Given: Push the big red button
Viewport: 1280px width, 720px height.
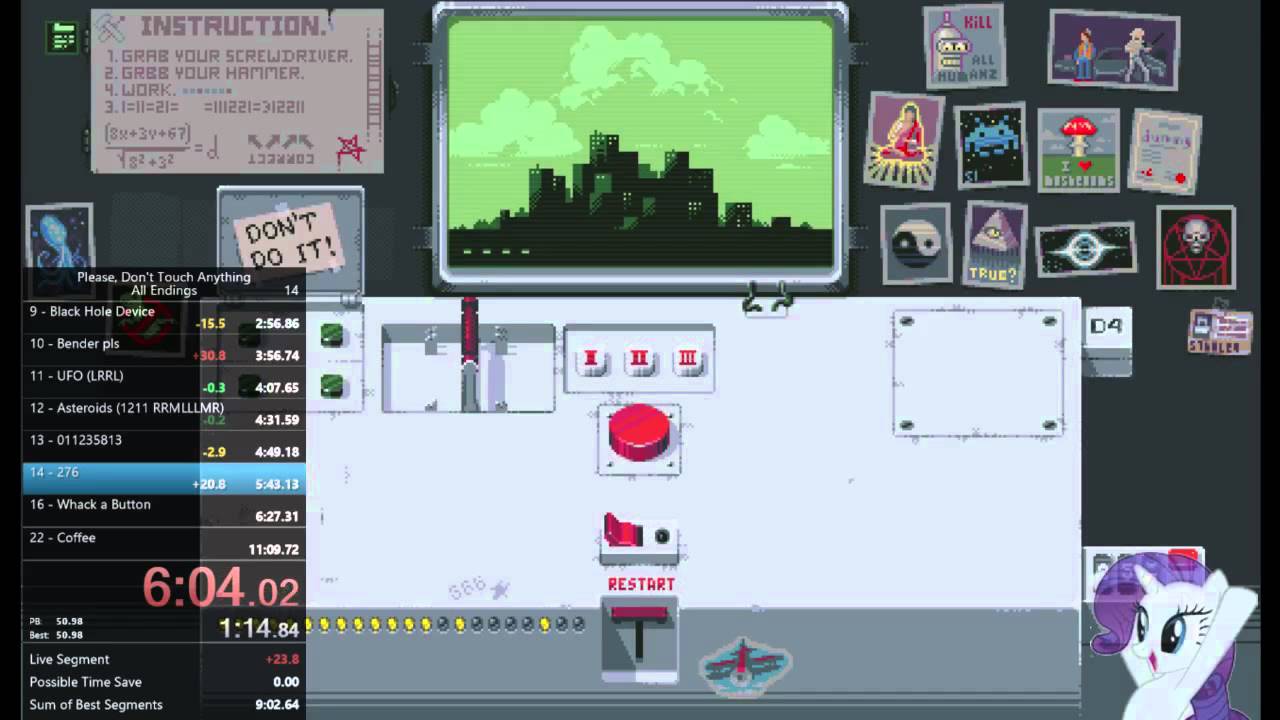Looking at the screenshot, I should [x=639, y=434].
